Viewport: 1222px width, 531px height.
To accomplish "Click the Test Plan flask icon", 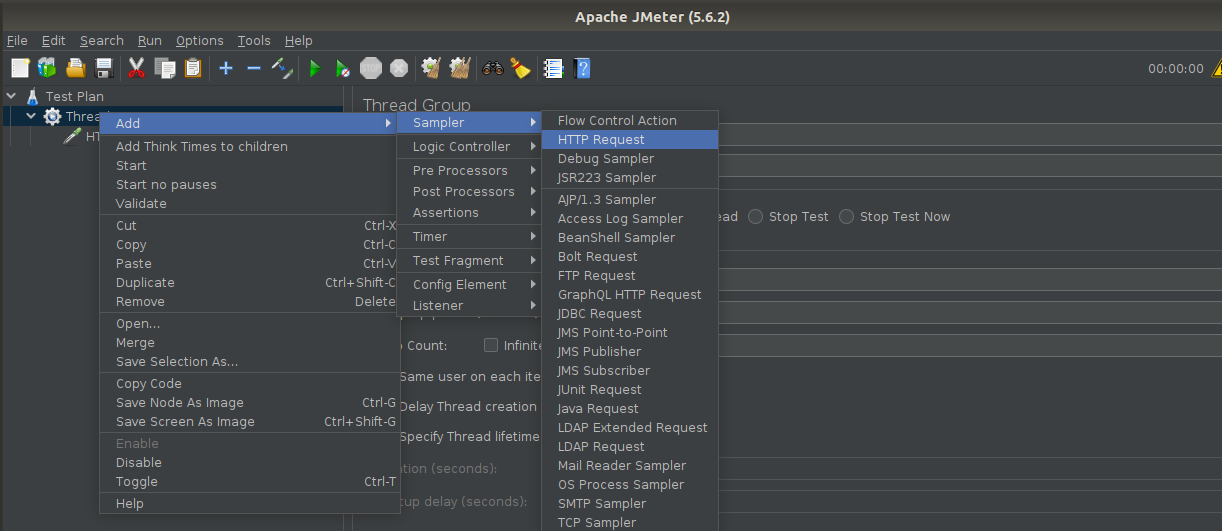I will 32,97.
